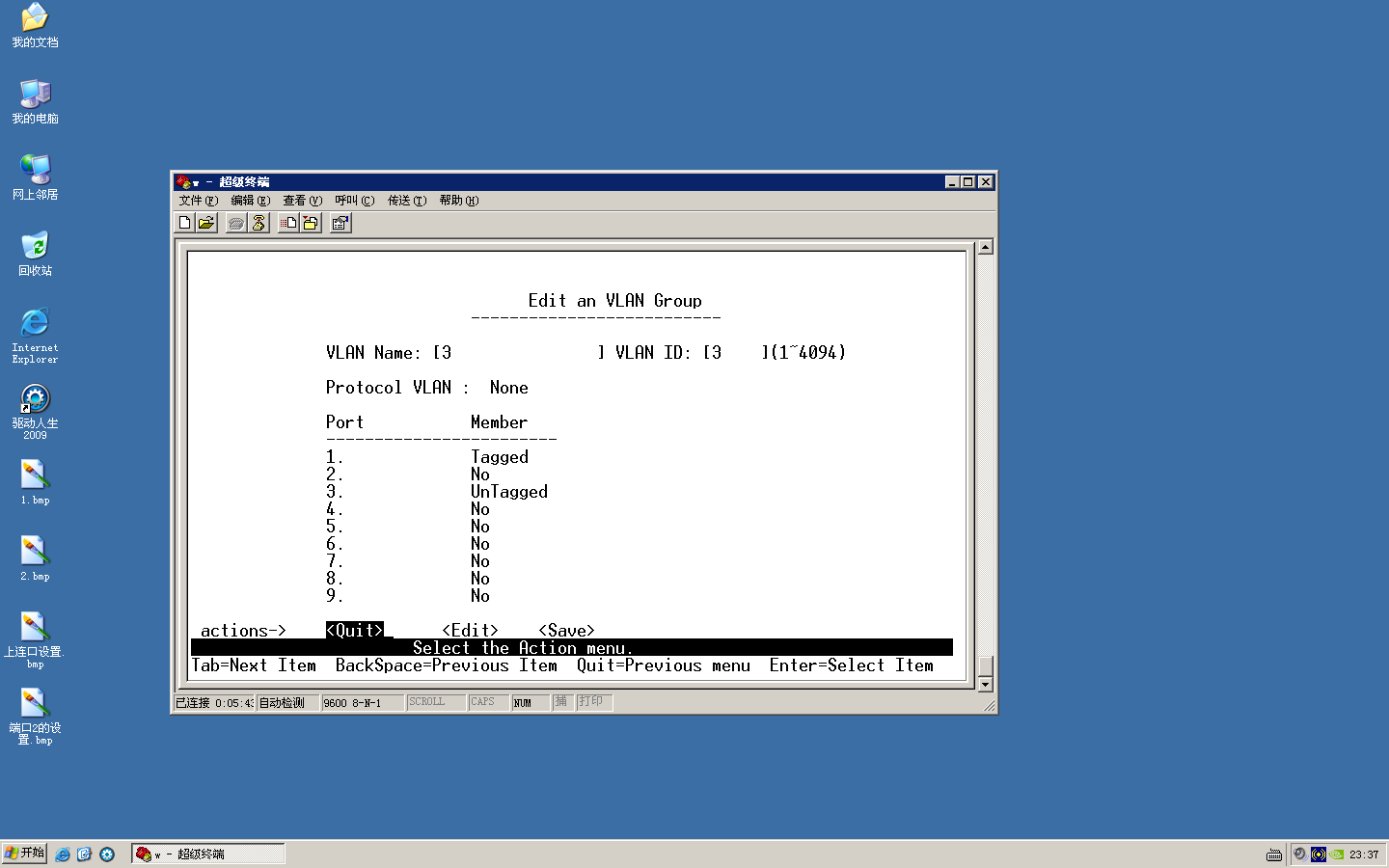
Task: Click 'Edit an VLAN Group' heading
Action: pos(614,301)
